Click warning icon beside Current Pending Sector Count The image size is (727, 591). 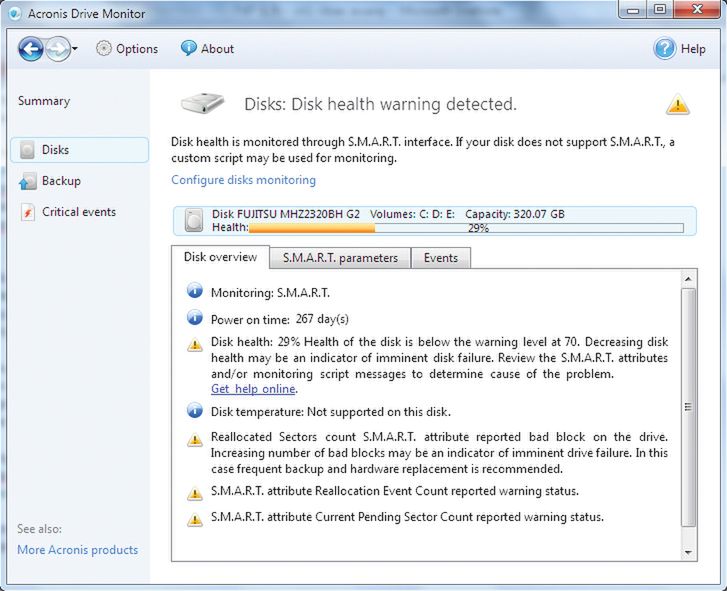[x=195, y=520]
